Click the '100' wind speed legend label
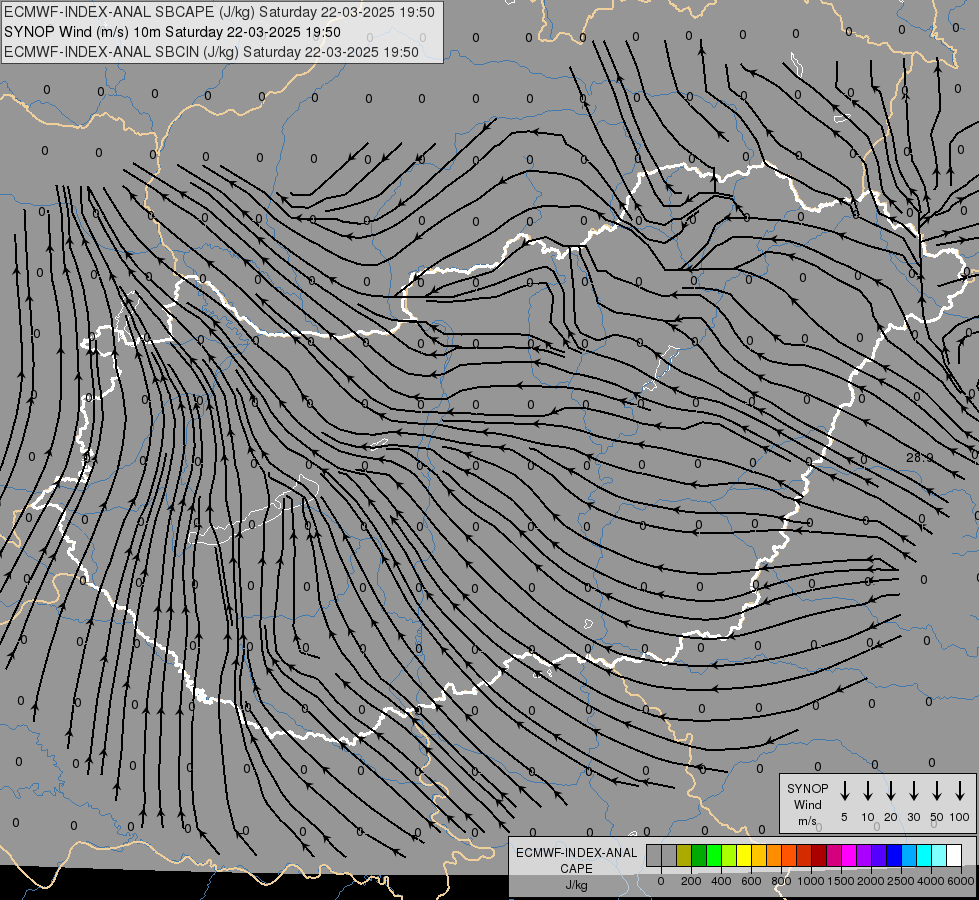The image size is (979, 900). (960, 817)
